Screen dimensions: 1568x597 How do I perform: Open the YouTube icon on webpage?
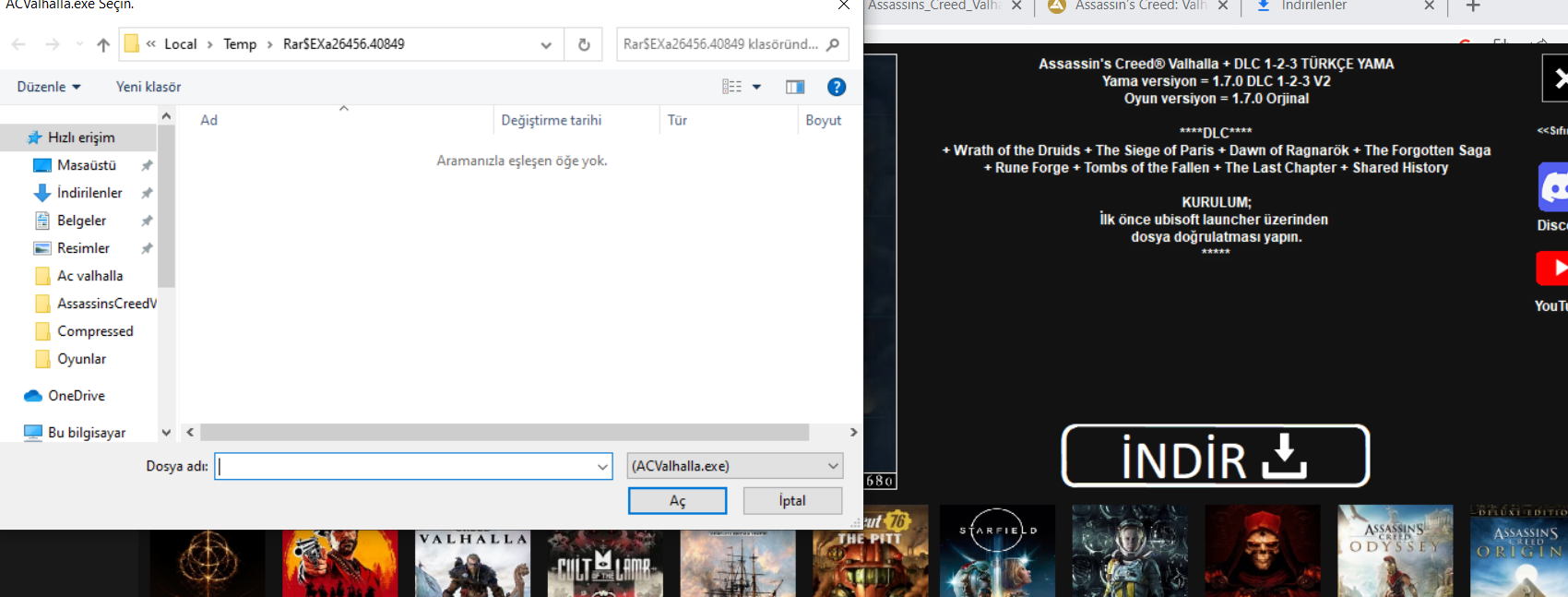coord(1553,268)
